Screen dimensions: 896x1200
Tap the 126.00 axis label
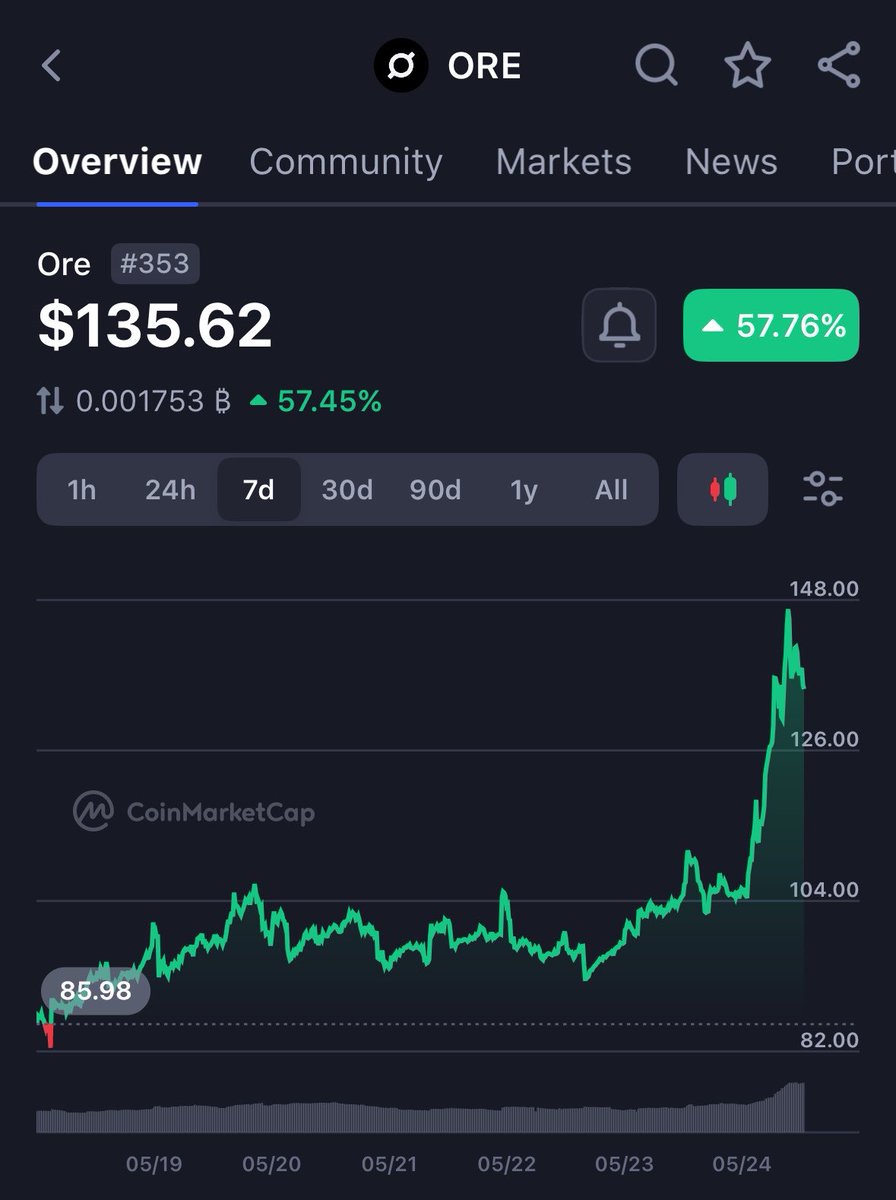click(x=824, y=739)
